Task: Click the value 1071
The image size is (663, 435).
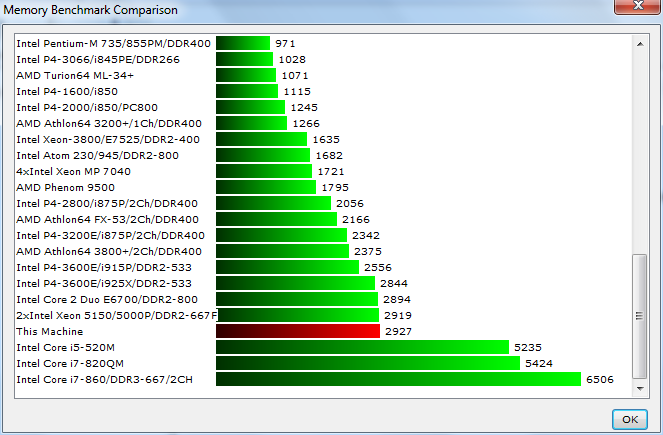Action: pyautogui.click(x=295, y=75)
